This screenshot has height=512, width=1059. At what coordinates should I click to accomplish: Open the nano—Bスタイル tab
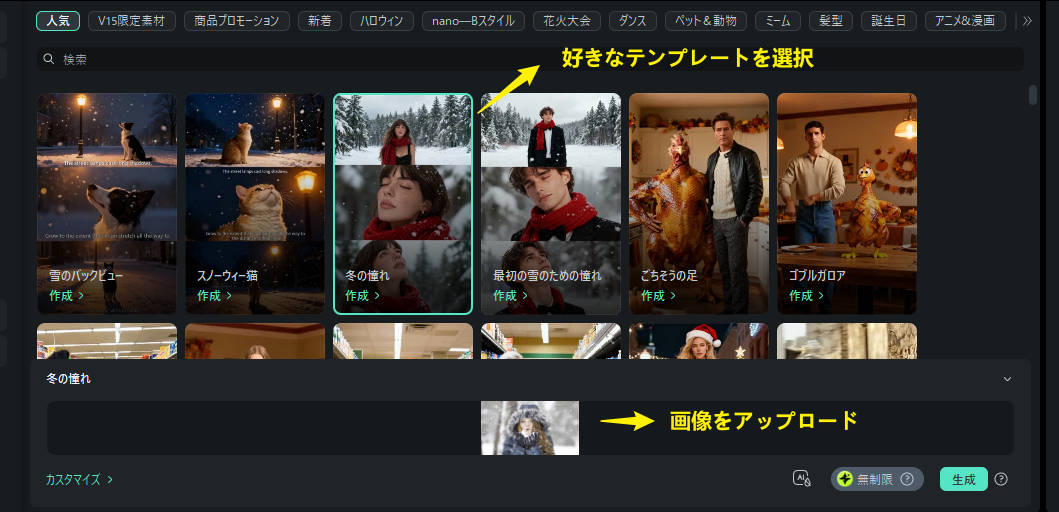(x=473, y=21)
